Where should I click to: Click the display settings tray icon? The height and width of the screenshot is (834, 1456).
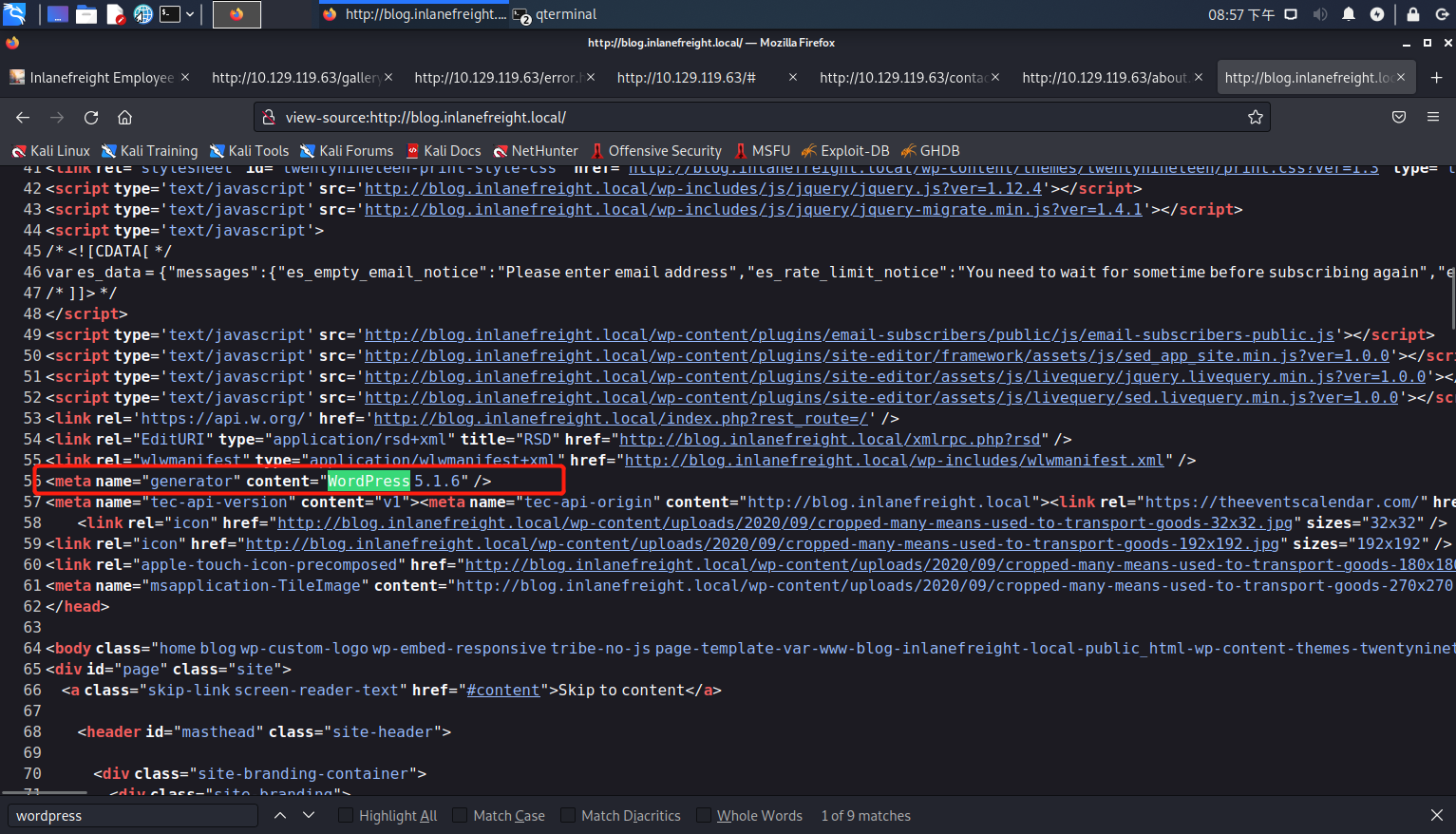(x=1291, y=14)
